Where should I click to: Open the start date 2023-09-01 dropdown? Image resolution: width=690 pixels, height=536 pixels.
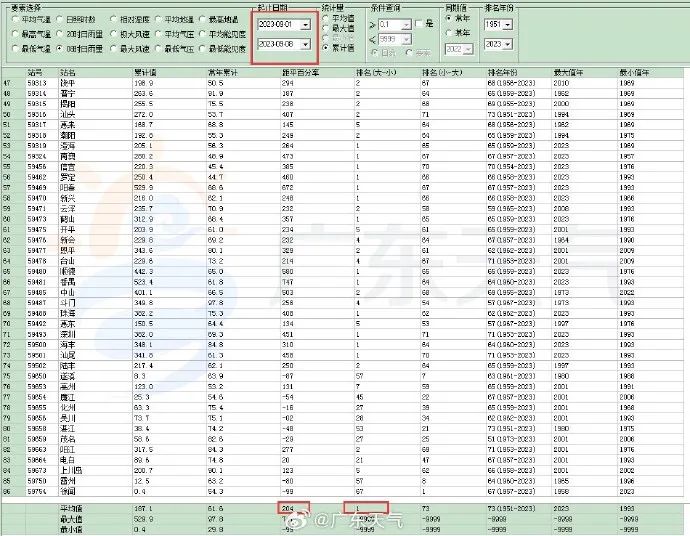305,25
